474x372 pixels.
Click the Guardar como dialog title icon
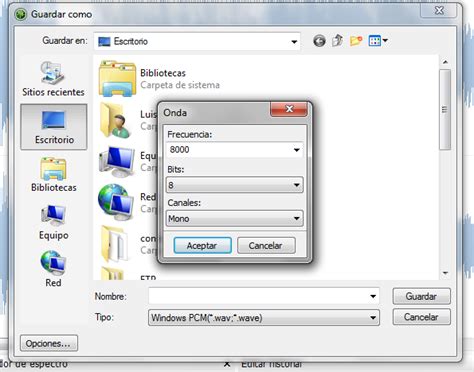pos(21,14)
